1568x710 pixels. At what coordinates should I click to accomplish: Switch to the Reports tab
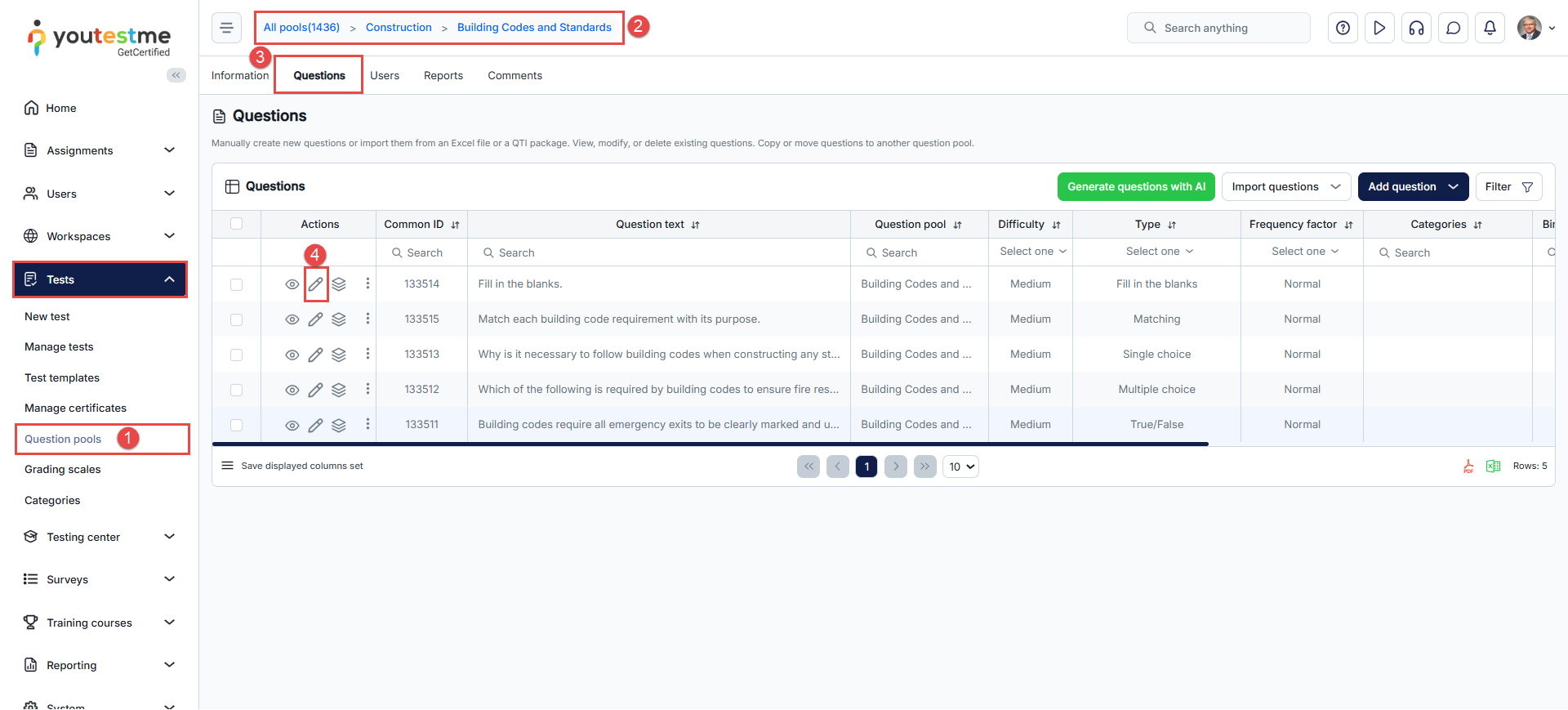(443, 75)
